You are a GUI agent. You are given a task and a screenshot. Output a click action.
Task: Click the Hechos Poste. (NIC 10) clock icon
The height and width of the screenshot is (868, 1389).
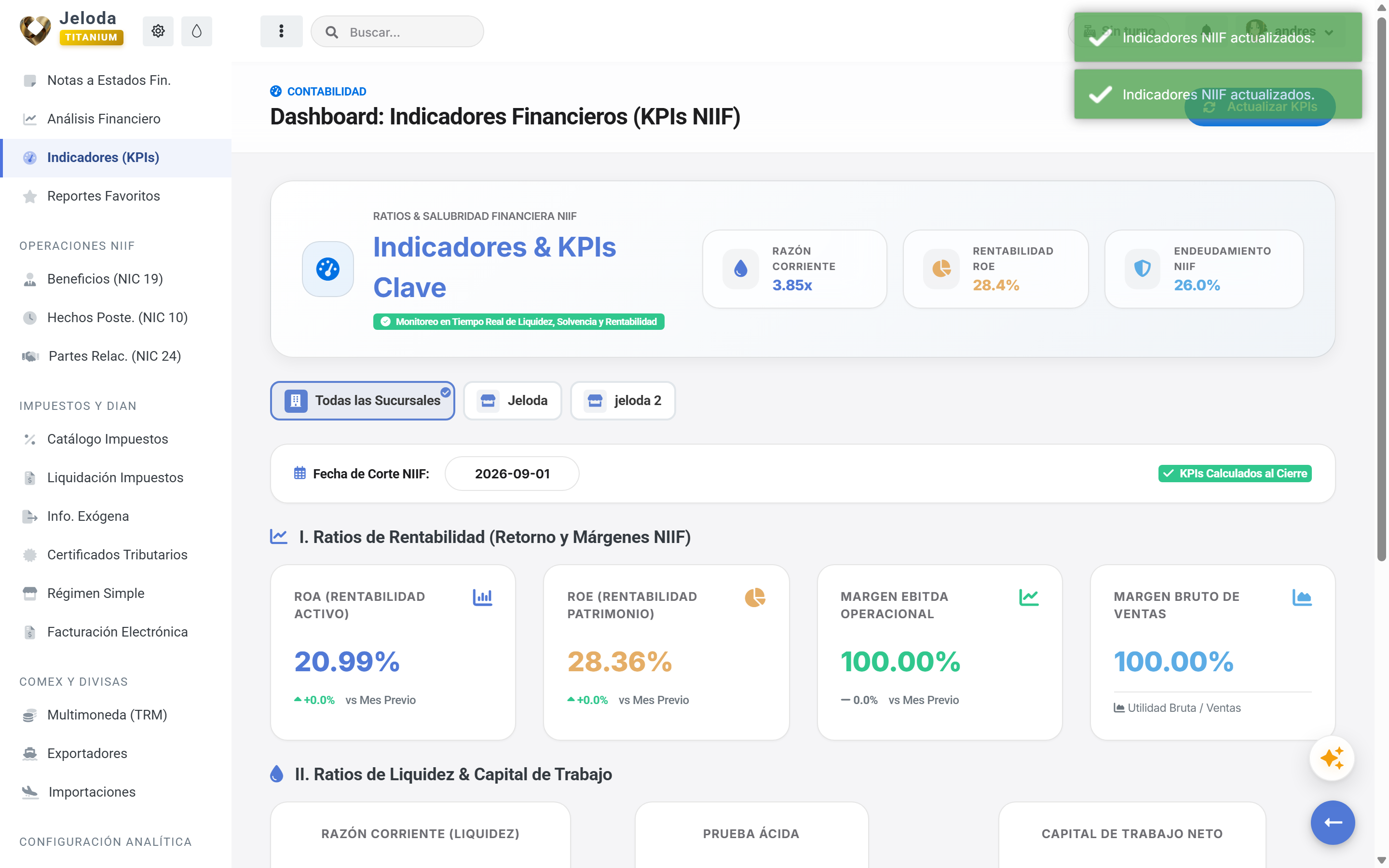tap(30, 317)
